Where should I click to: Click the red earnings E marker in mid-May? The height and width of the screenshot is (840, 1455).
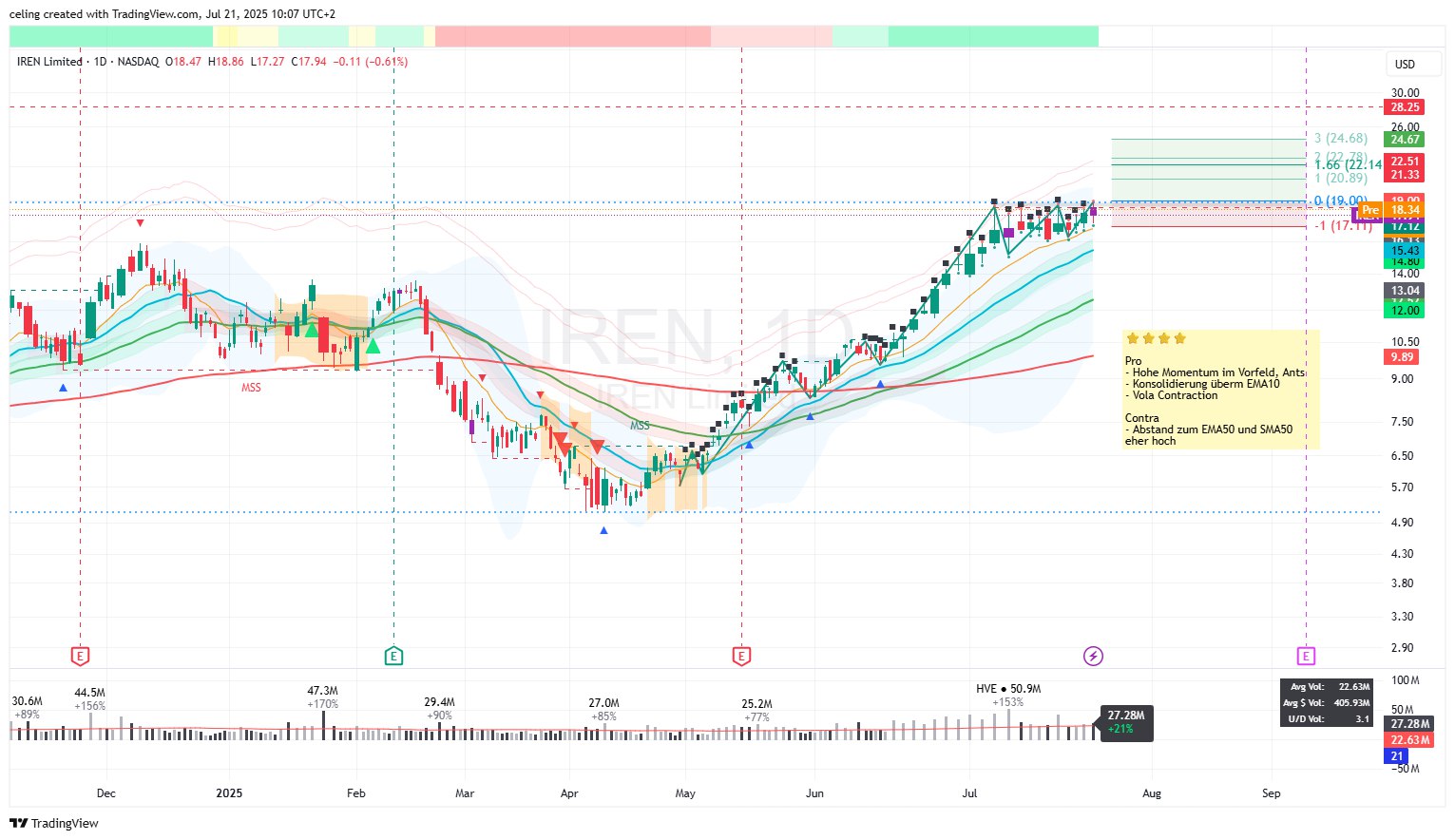(741, 656)
